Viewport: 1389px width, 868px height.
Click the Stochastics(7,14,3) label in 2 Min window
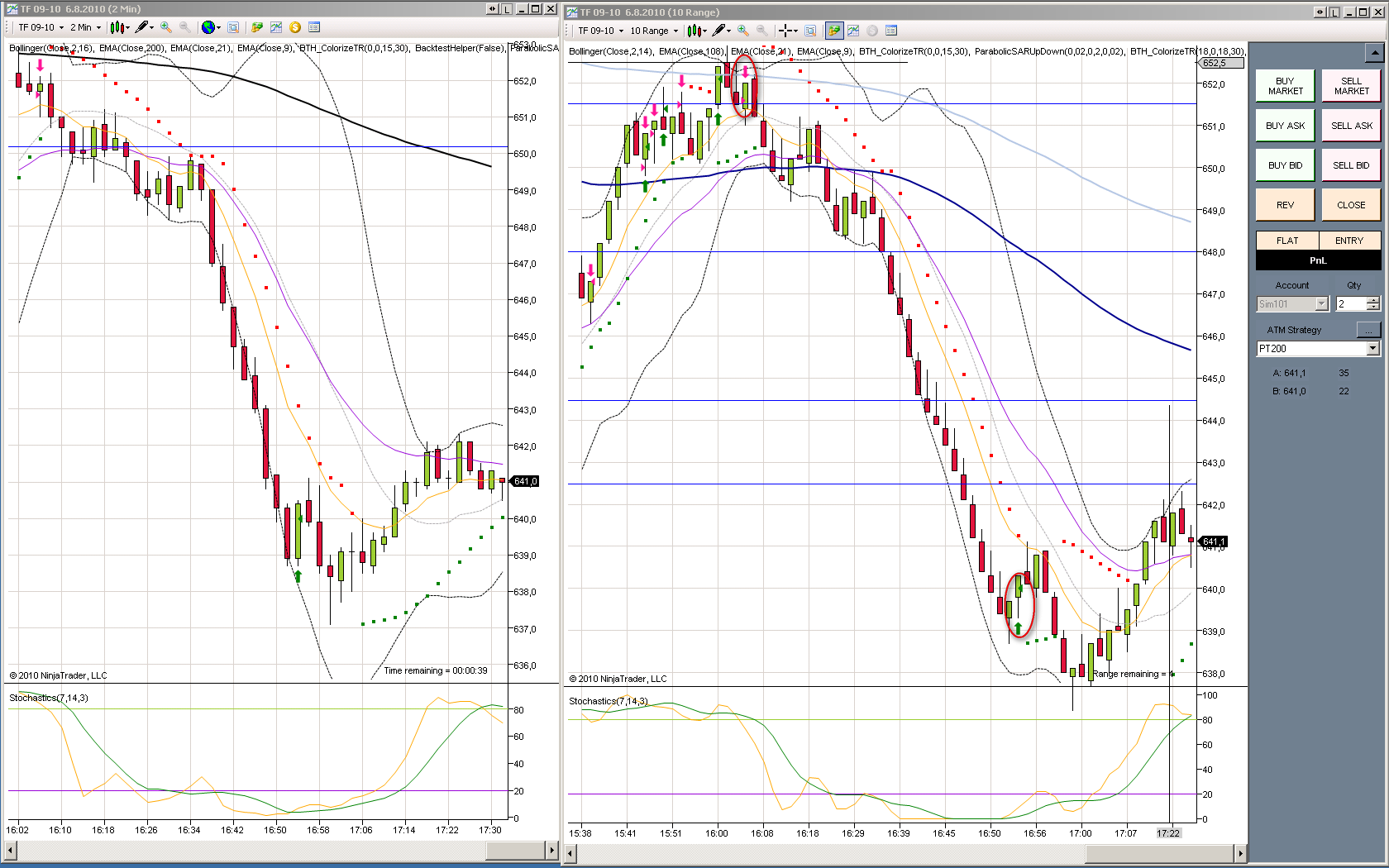pyautogui.click(x=49, y=698)
